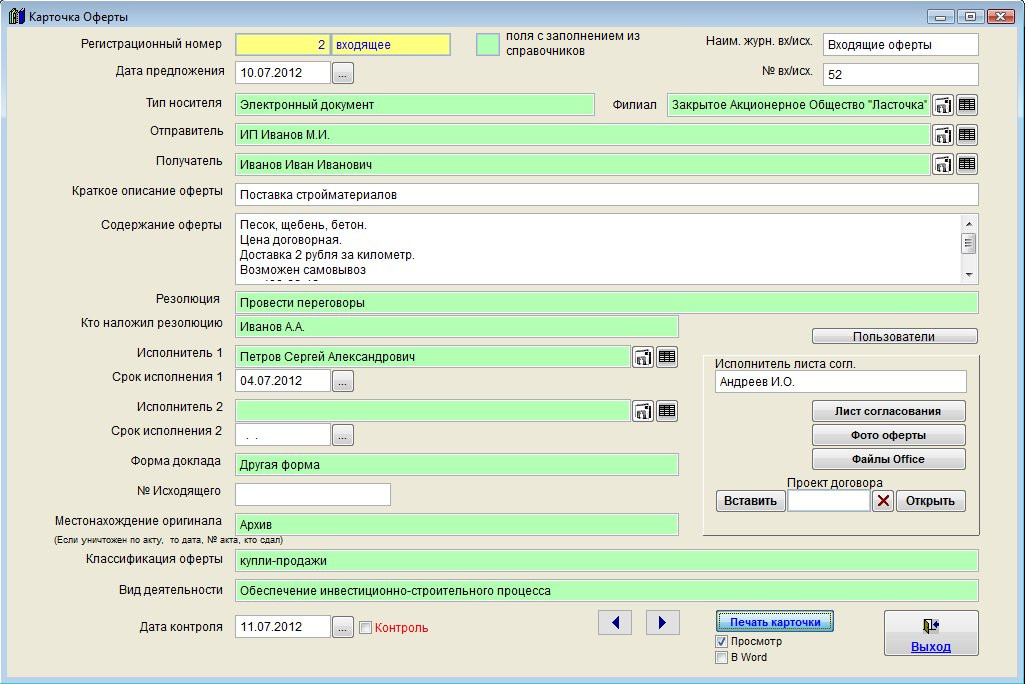
Task: Check the В Word checkbox
Action: point(721,658)
